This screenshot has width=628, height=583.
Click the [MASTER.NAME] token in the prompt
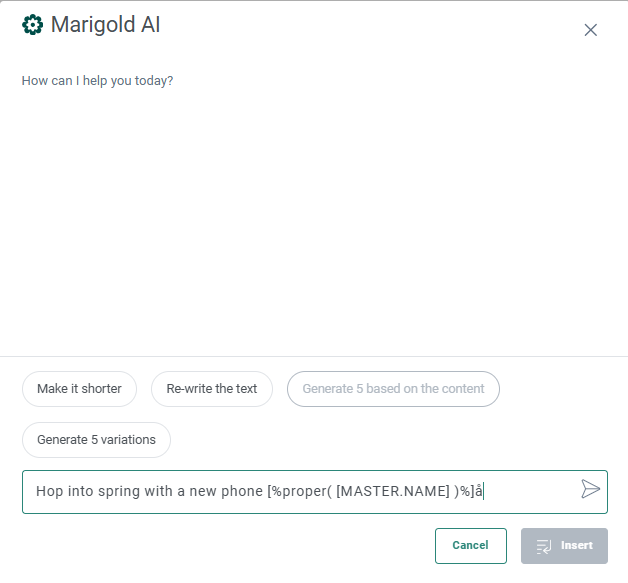pyautogui.click(x=393, y=491)
